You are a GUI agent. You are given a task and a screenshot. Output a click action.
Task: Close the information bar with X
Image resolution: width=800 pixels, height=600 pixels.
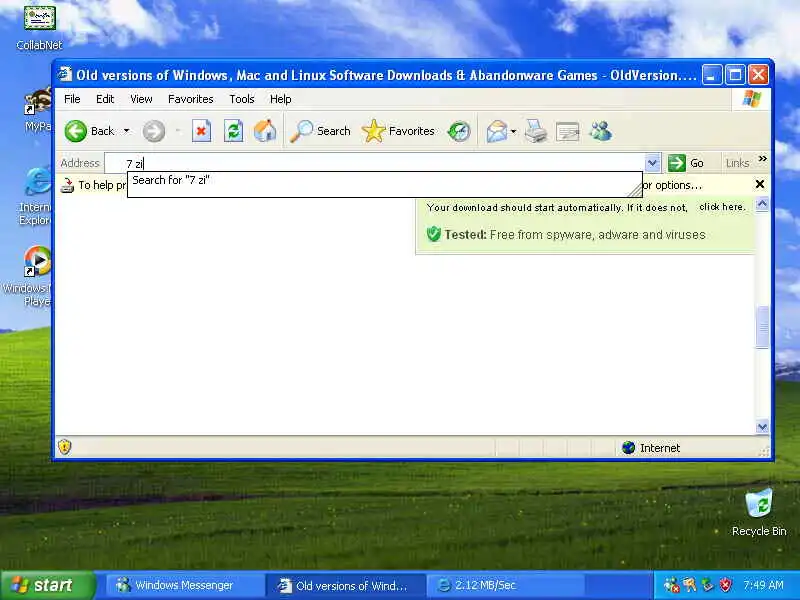coord(760,184)
